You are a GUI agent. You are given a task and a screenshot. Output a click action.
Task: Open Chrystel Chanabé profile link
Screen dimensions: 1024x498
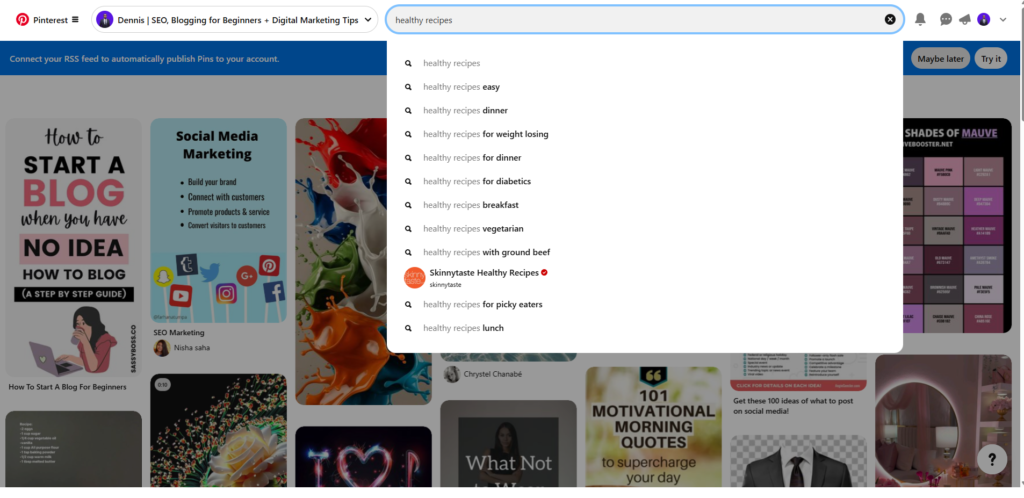[493, 374]
